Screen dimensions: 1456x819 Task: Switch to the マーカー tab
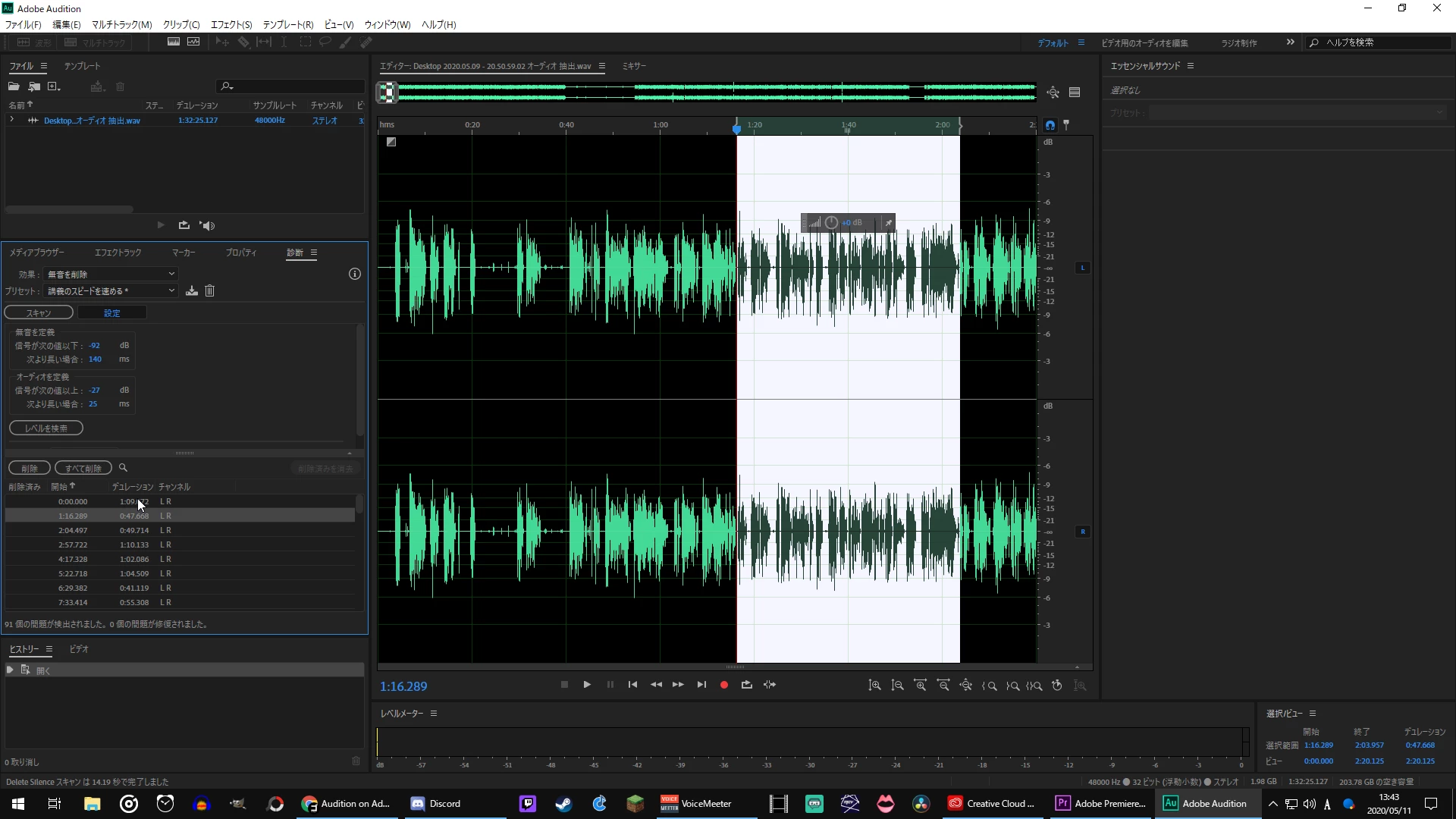point(184,253)
